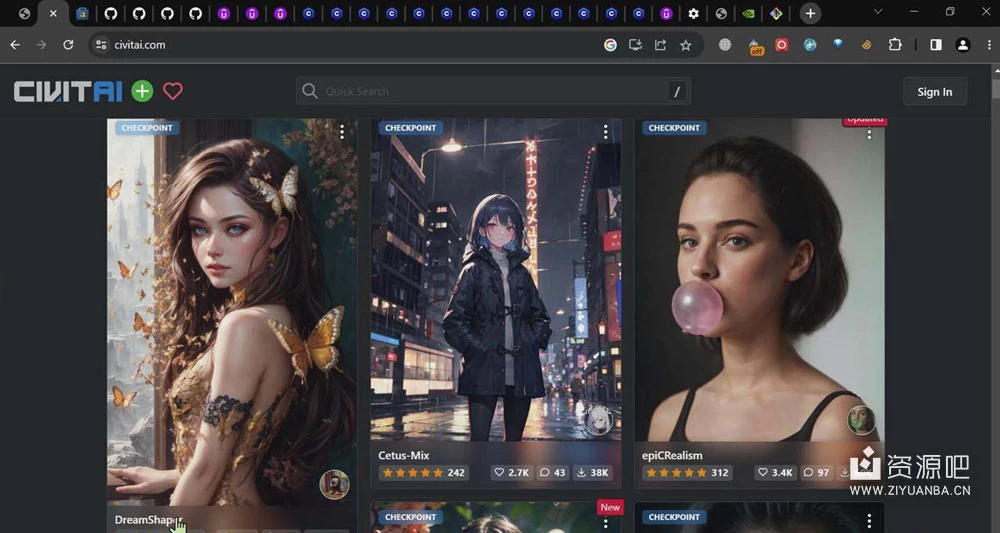Click the DreamShaper creator avatar

pos(334,485)
